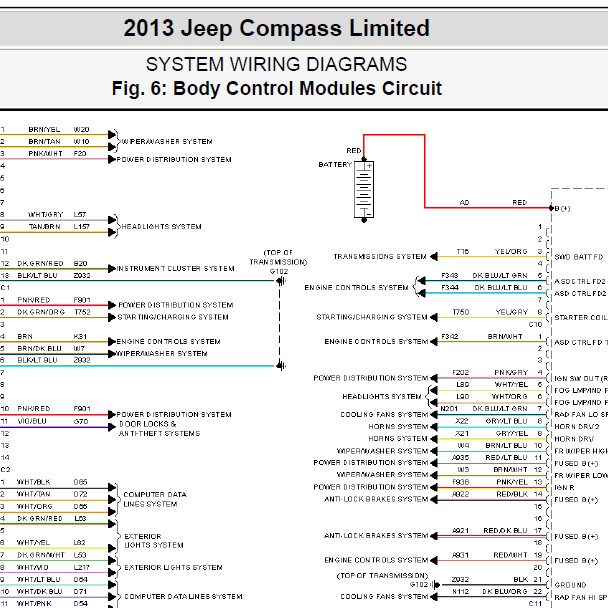Viewport: 608px width, 608px height.
Task: Click the C10 connector label
Action: click(x=535, y=324)
